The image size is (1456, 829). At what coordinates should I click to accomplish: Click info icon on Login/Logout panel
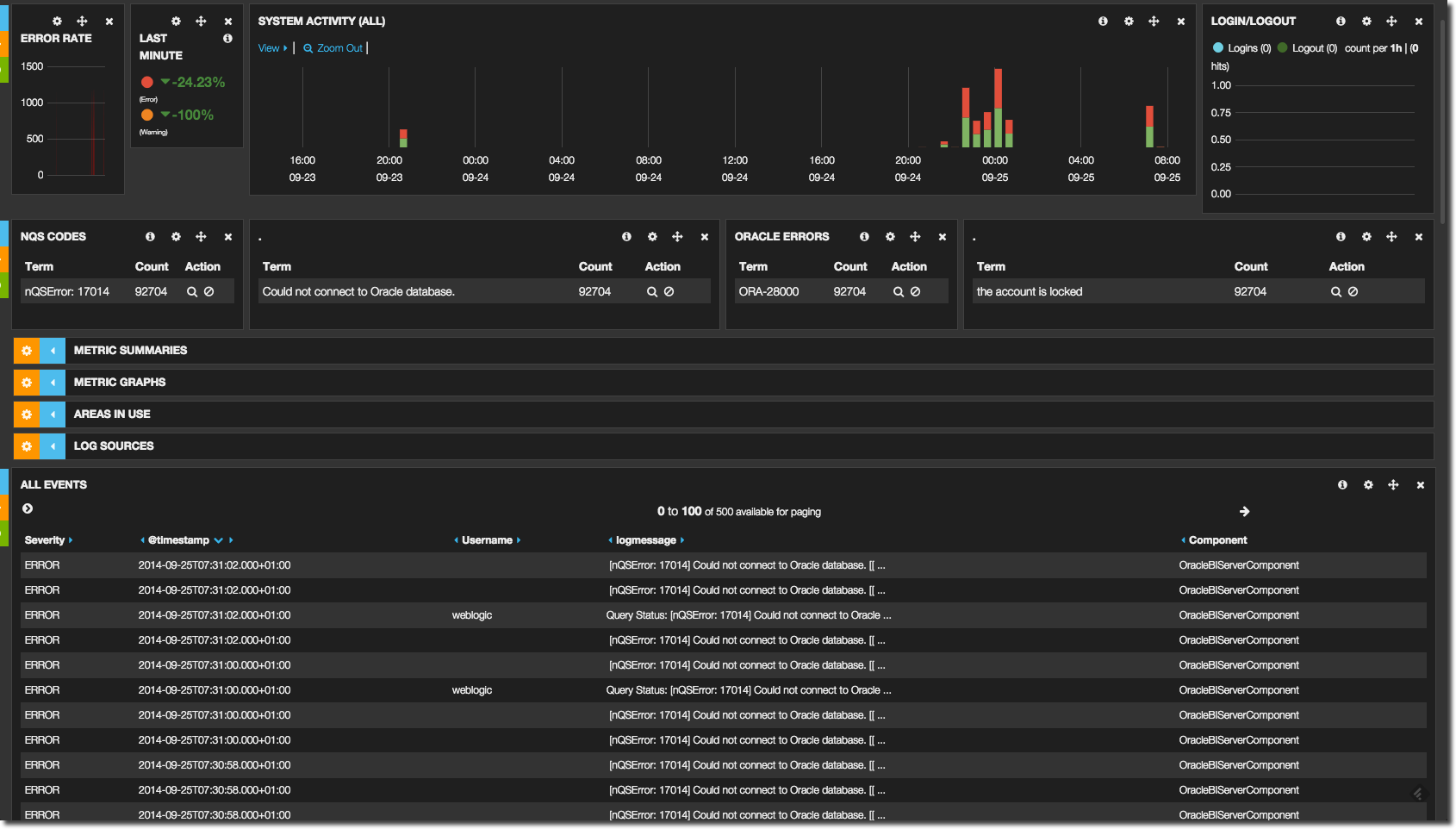tap(1341, 22)
